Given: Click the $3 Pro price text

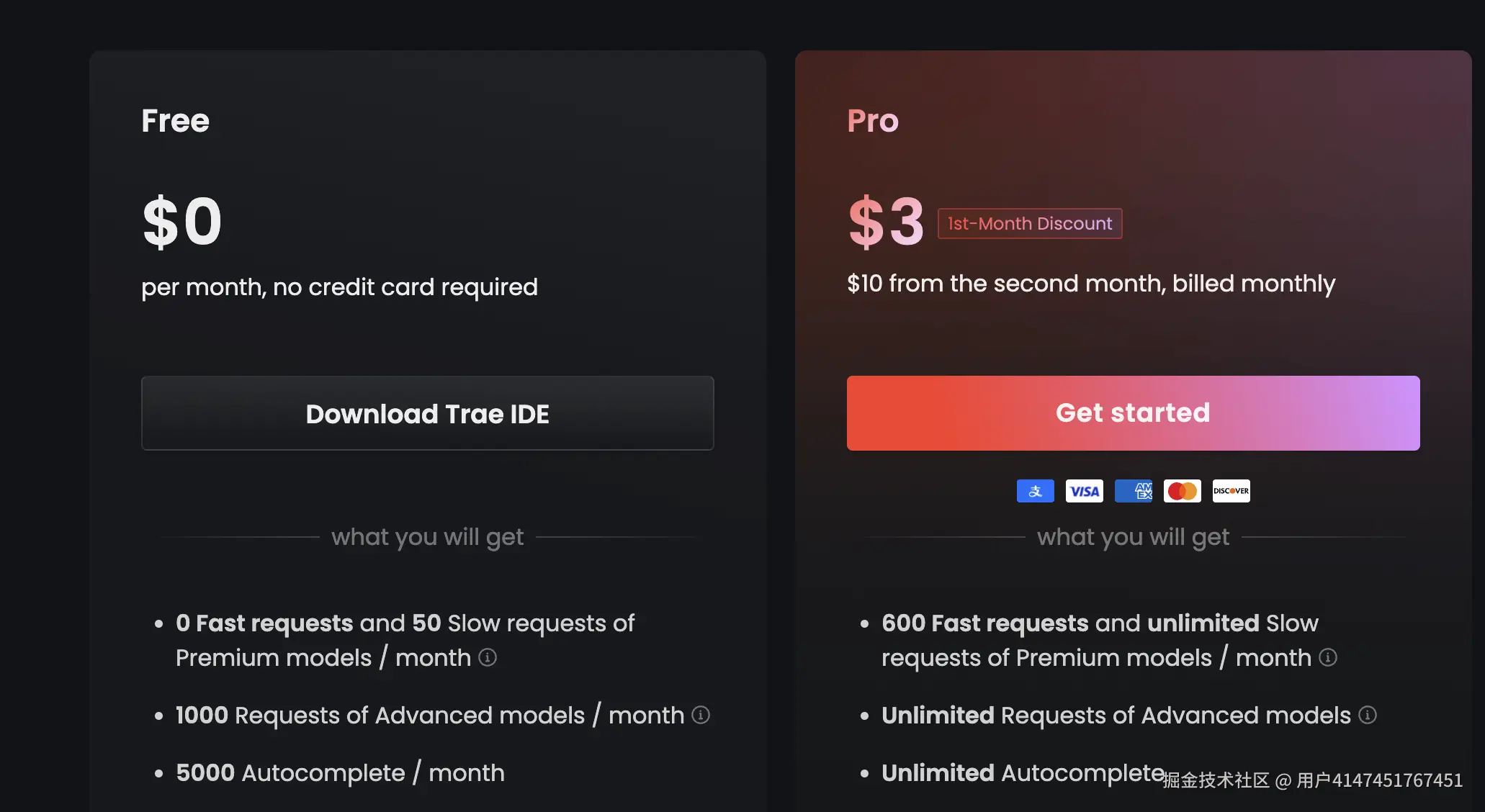Looking at the screenshot, I should tap(886, 222).
